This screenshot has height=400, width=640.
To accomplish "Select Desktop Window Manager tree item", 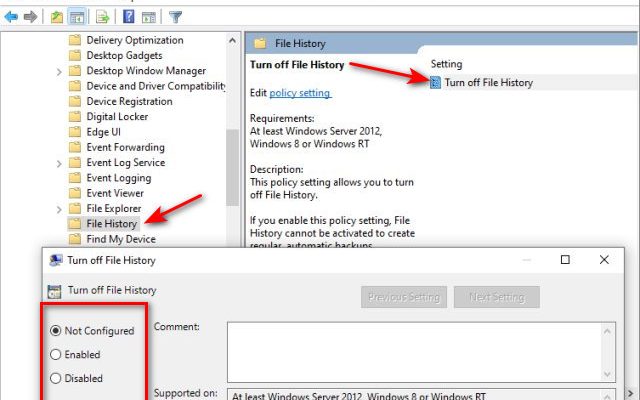I will pos(146,71).
